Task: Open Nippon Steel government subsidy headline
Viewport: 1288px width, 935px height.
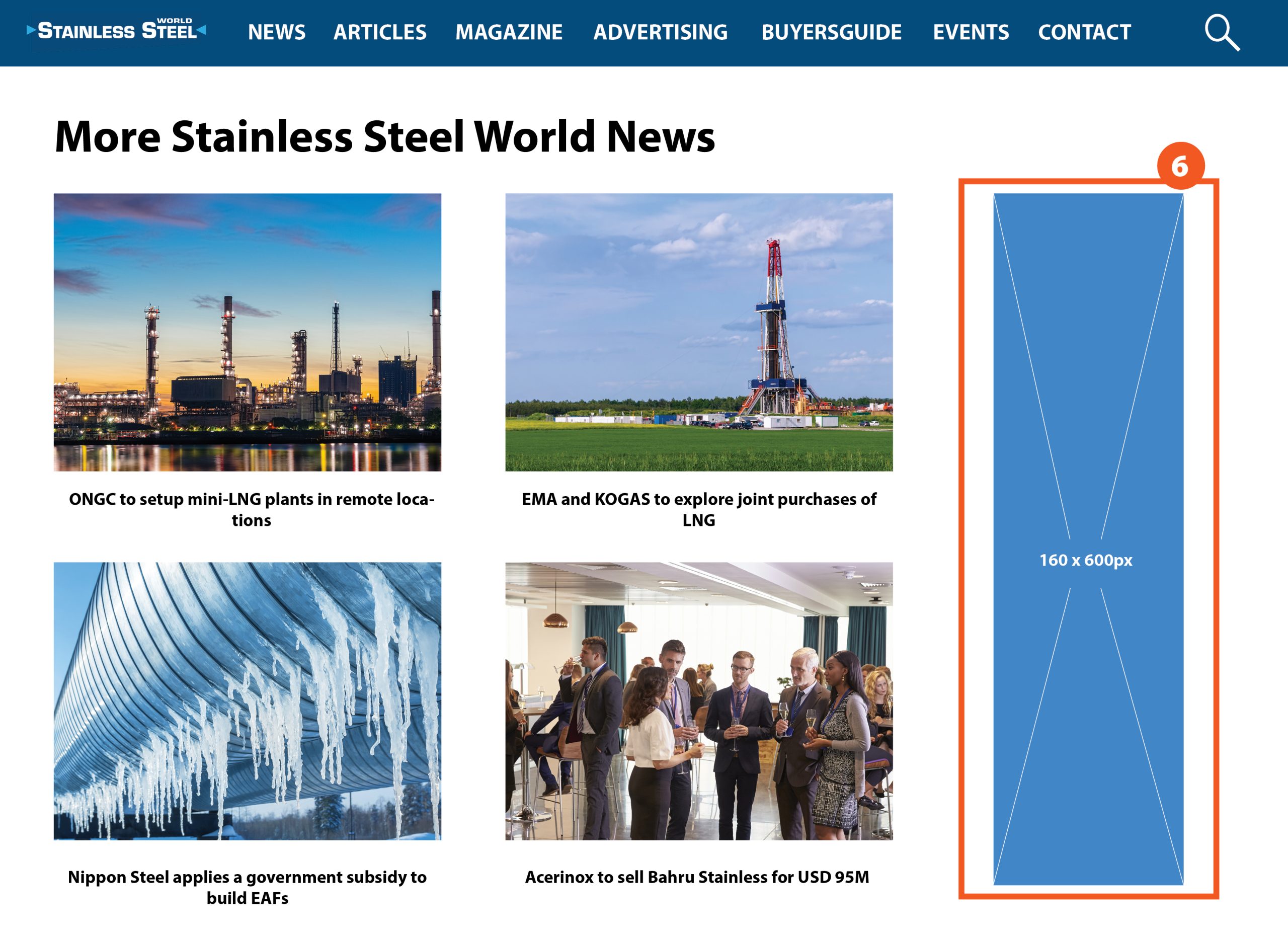Action: click(247, 887)
